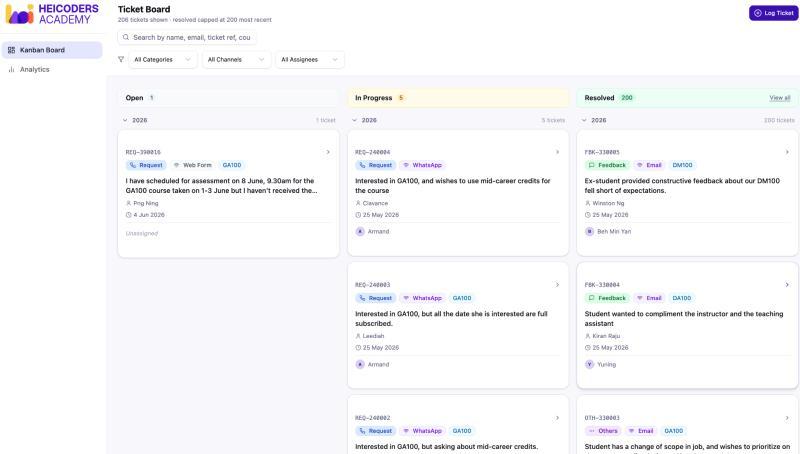Click ticket reference FBK-330004
The image size is (800, 454).
pyautogui.click(x=602, y=285)
